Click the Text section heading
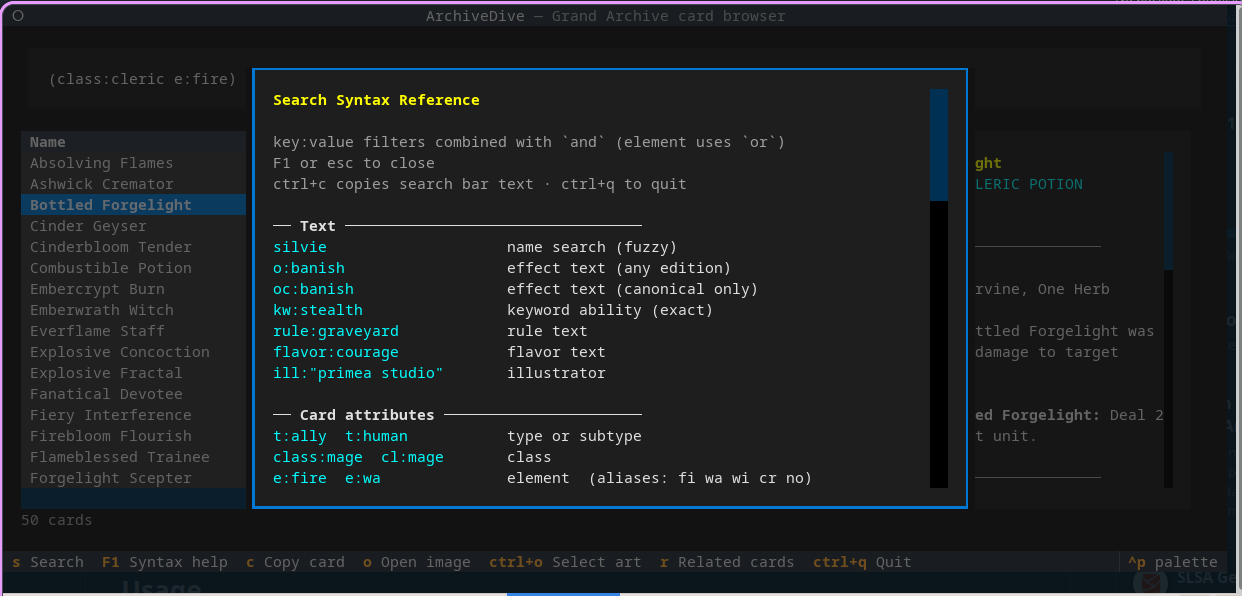The image size is (1242, 596). pyautogui.click(x=318, y=226)
